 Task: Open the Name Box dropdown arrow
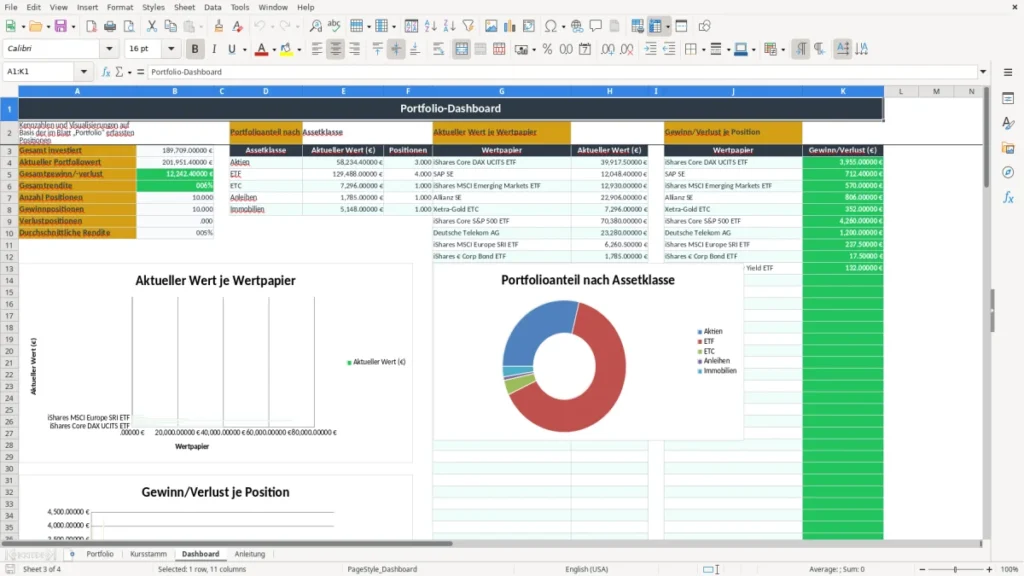pos(84,72)
